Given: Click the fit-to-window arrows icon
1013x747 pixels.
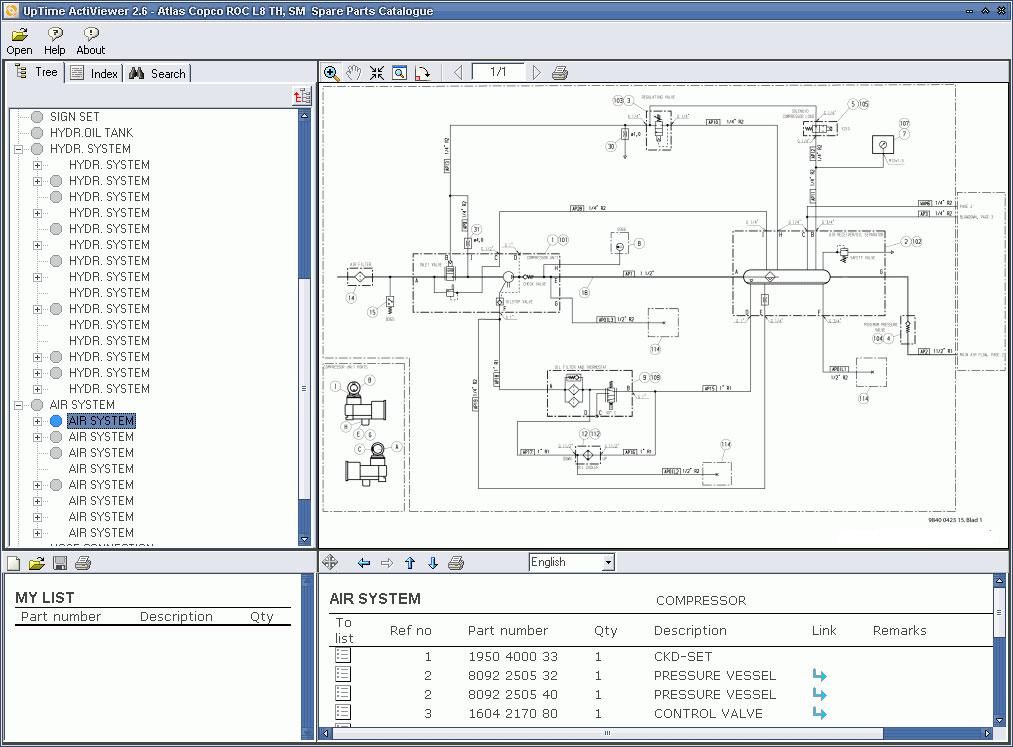Looking at the screenshot, I should tap(377, 73).
